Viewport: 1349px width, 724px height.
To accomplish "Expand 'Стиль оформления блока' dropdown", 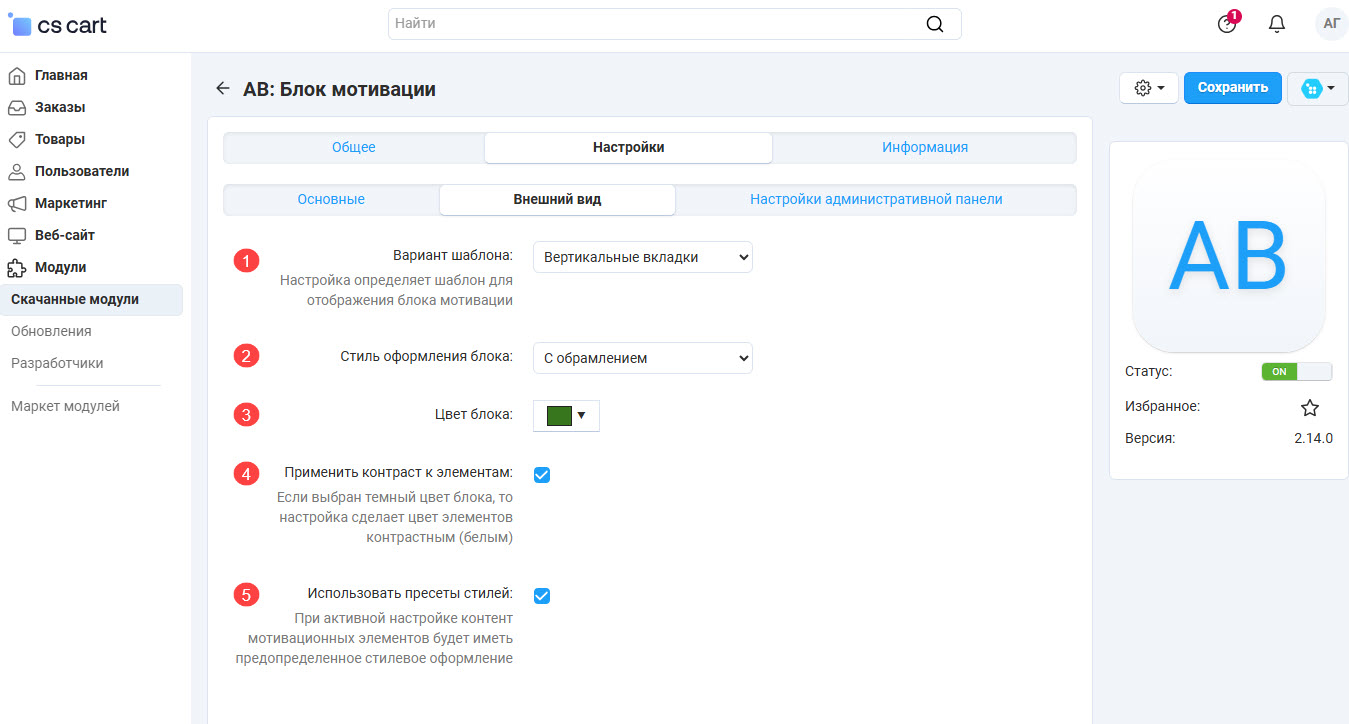I will (x=642, y=358).
